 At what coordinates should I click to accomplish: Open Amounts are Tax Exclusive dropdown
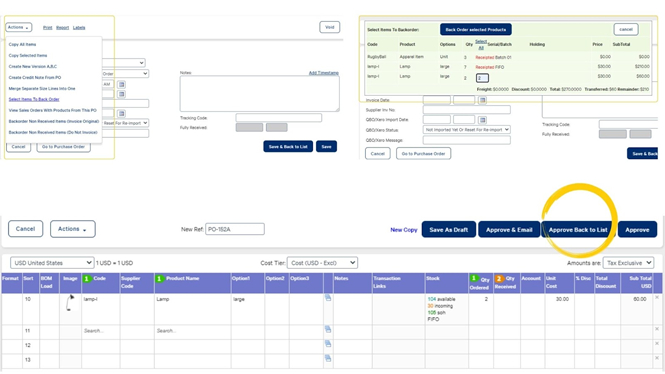click(629, 263)
